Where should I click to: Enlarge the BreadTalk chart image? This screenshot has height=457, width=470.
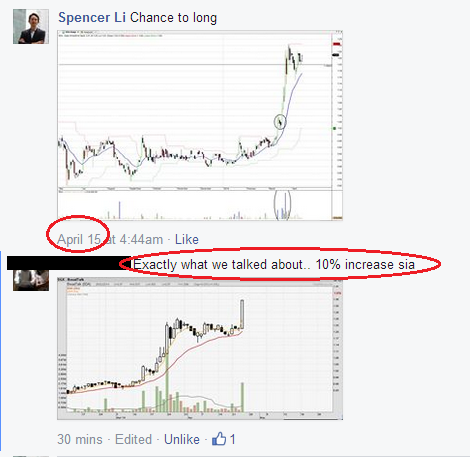pyautogui.click(x=200, y=348)
